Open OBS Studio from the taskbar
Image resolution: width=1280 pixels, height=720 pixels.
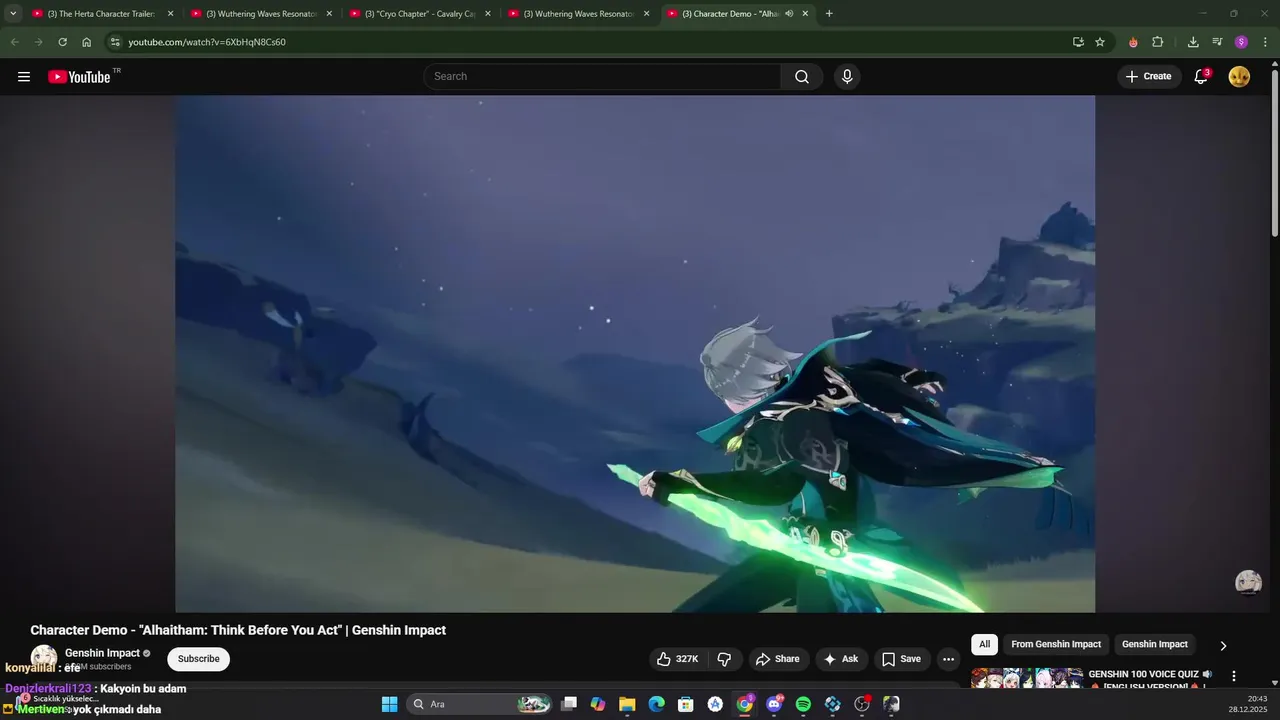point(862,704)
